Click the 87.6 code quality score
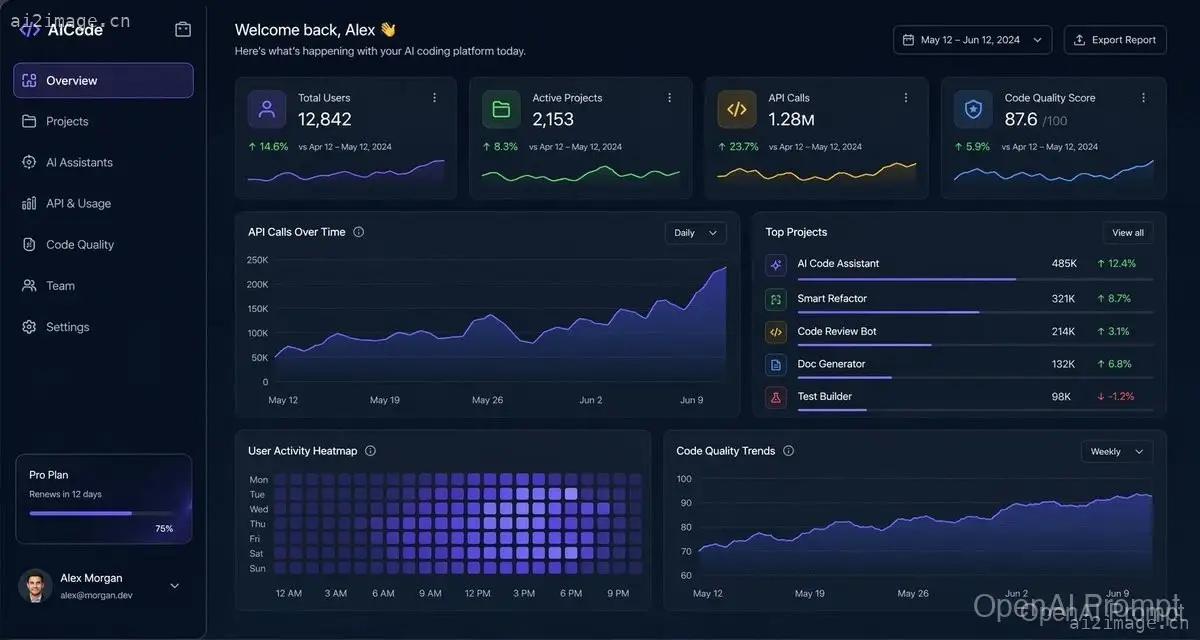1200x640 pixels. pyautogui.click(x=1021, y=119)
